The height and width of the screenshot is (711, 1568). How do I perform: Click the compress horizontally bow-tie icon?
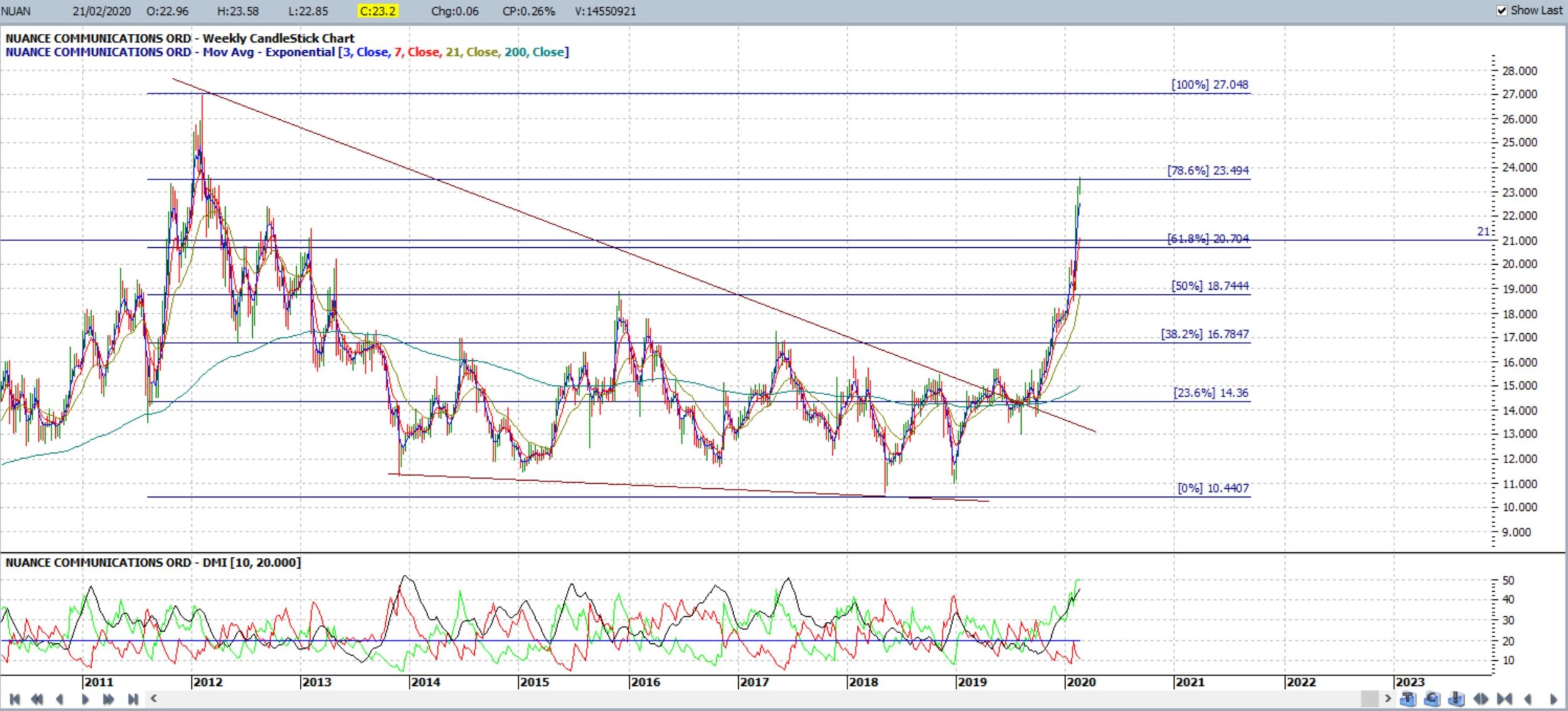coord(1505,698)
